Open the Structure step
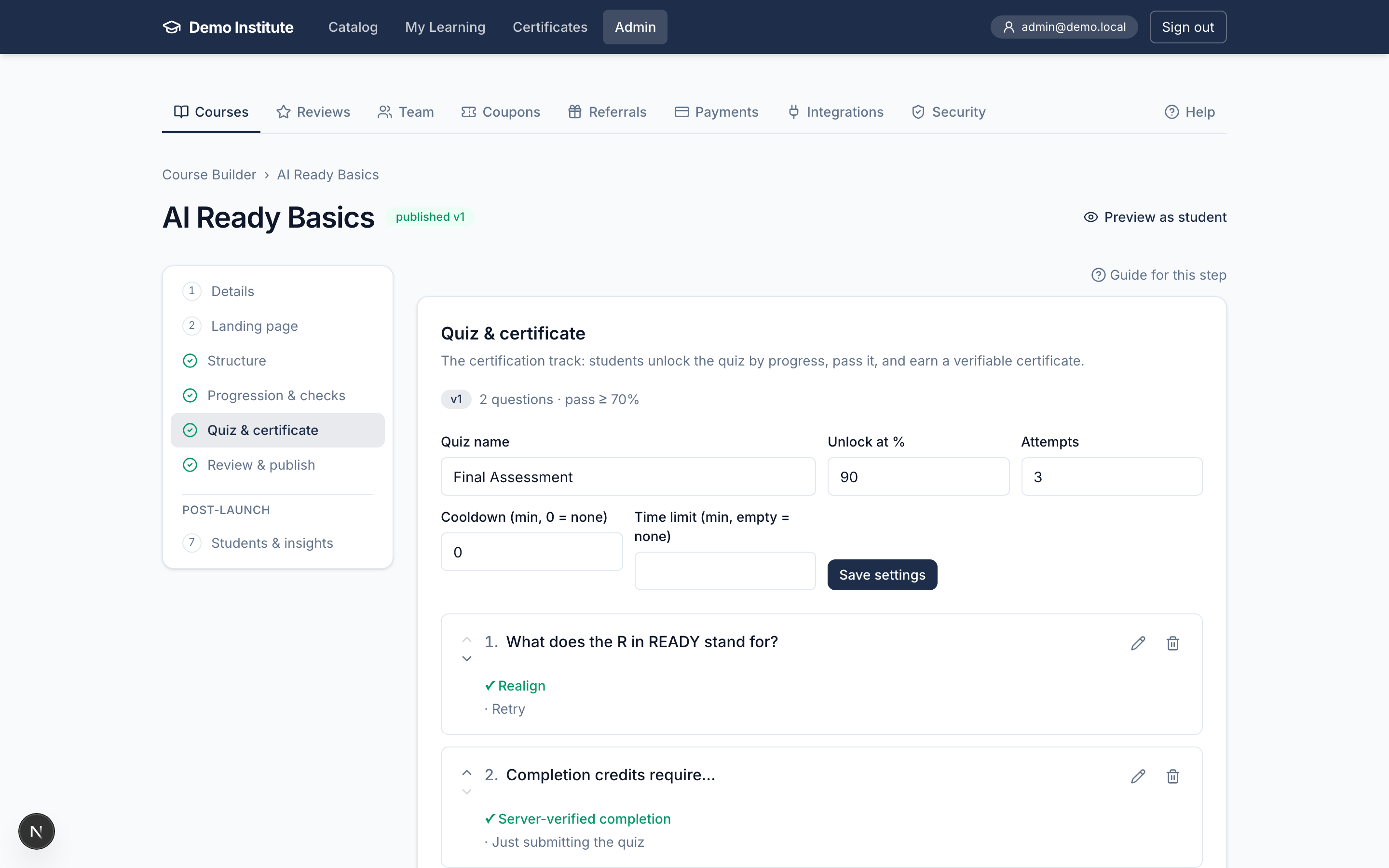This screenshot has width=1389, height=868. coord(278,361)
